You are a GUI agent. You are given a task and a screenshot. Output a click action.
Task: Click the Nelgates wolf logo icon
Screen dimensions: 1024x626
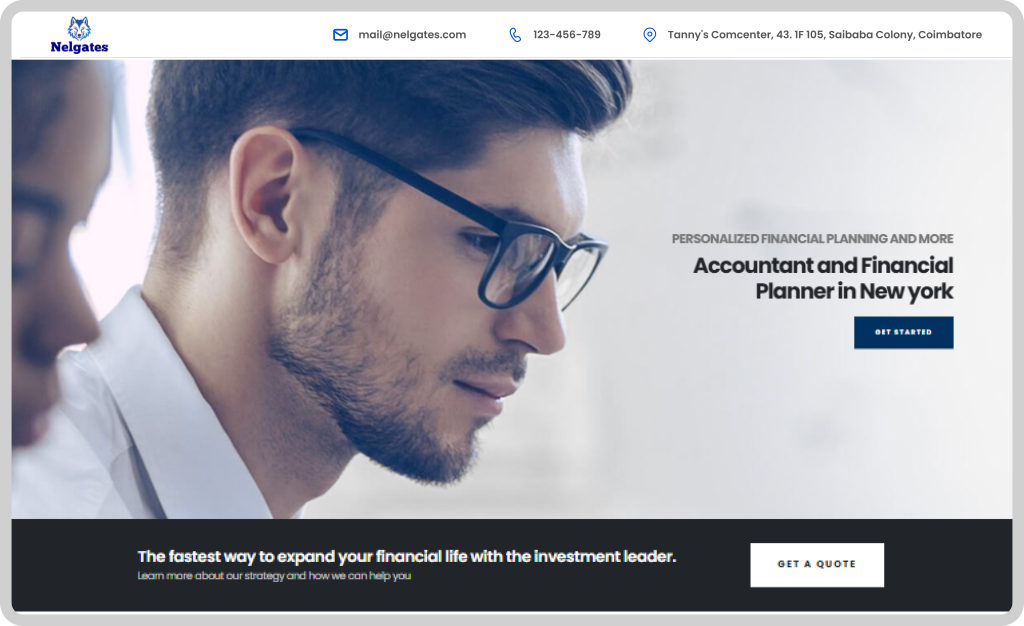[79, 28]
